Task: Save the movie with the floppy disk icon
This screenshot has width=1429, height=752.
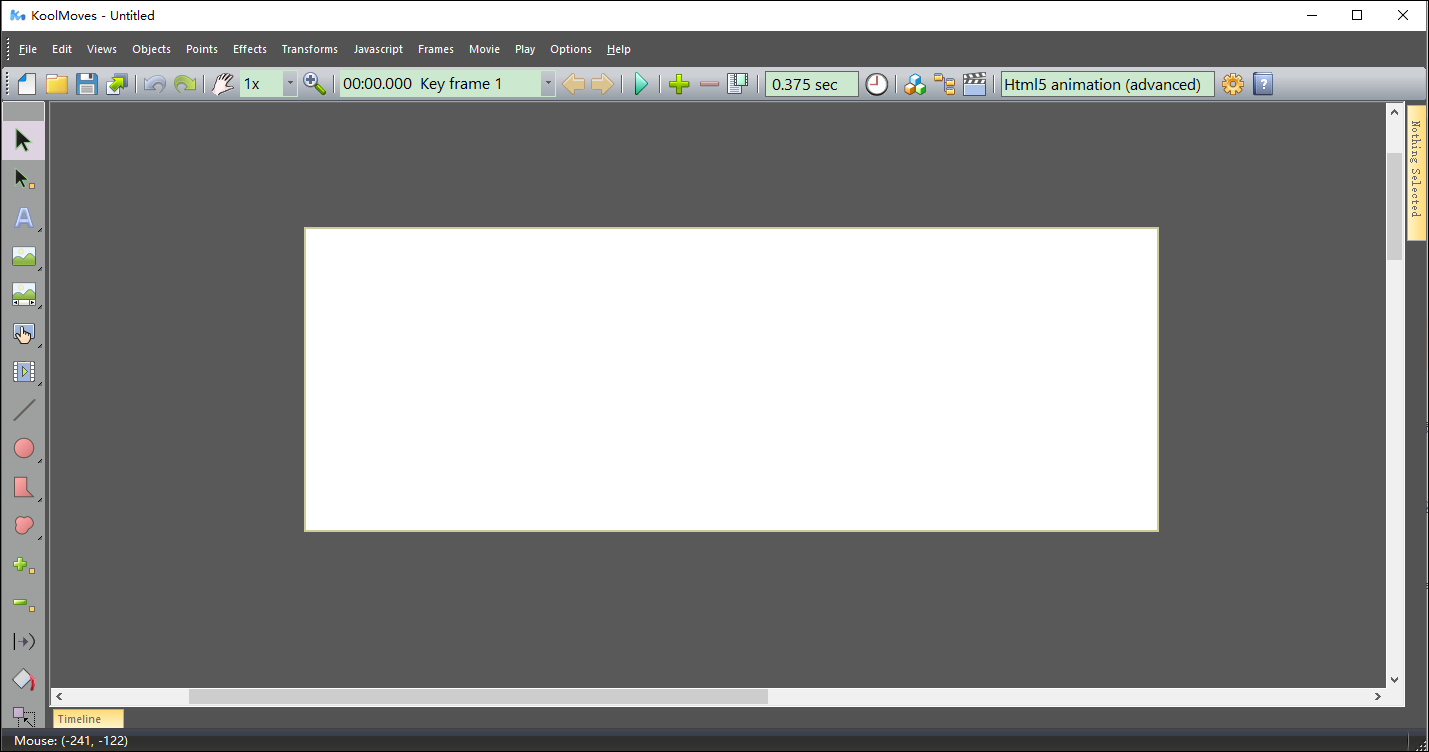Action: pos(87,84)
